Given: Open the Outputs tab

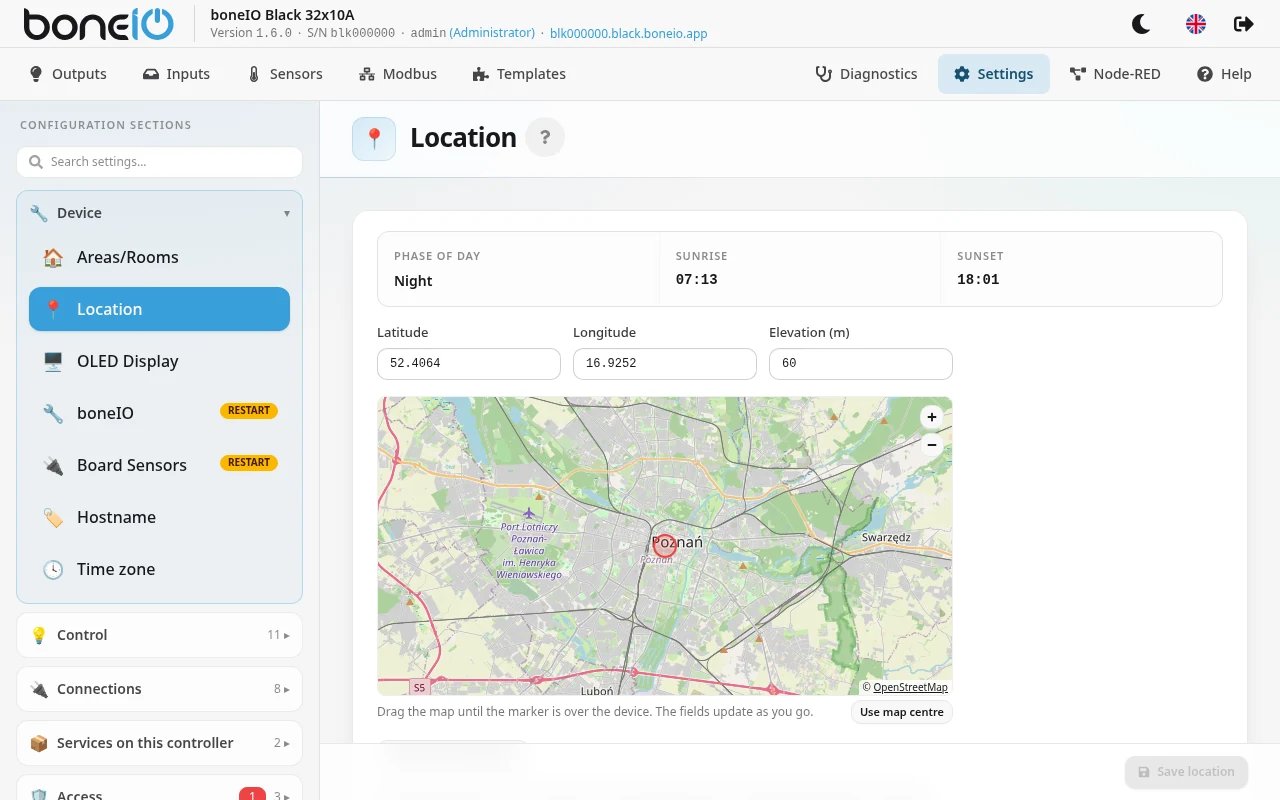Looking at the screenshot, I should point(68,74).
